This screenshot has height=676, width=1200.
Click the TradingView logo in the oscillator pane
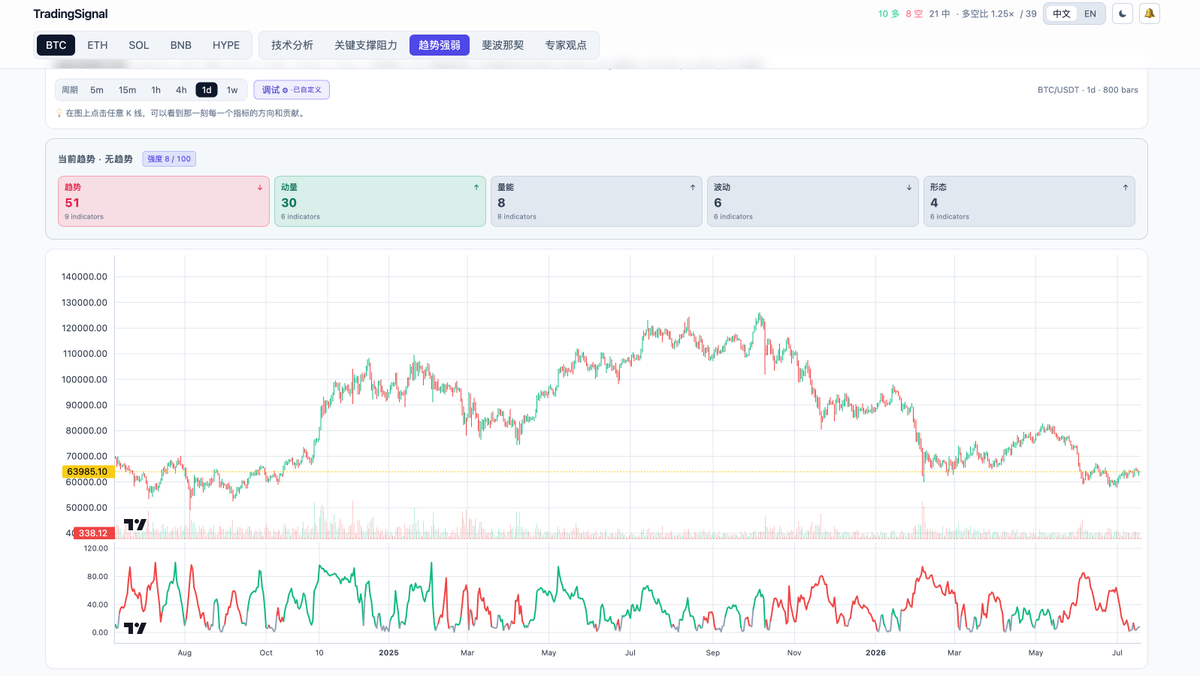click(x=135, y=628)
